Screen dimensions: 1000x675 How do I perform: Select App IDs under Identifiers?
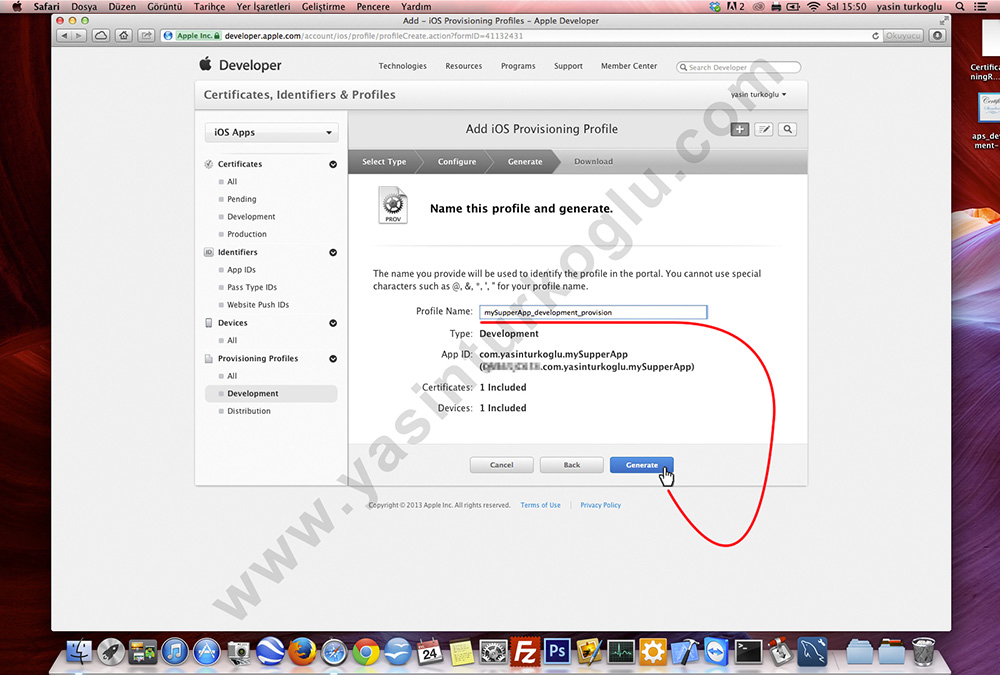241,270
